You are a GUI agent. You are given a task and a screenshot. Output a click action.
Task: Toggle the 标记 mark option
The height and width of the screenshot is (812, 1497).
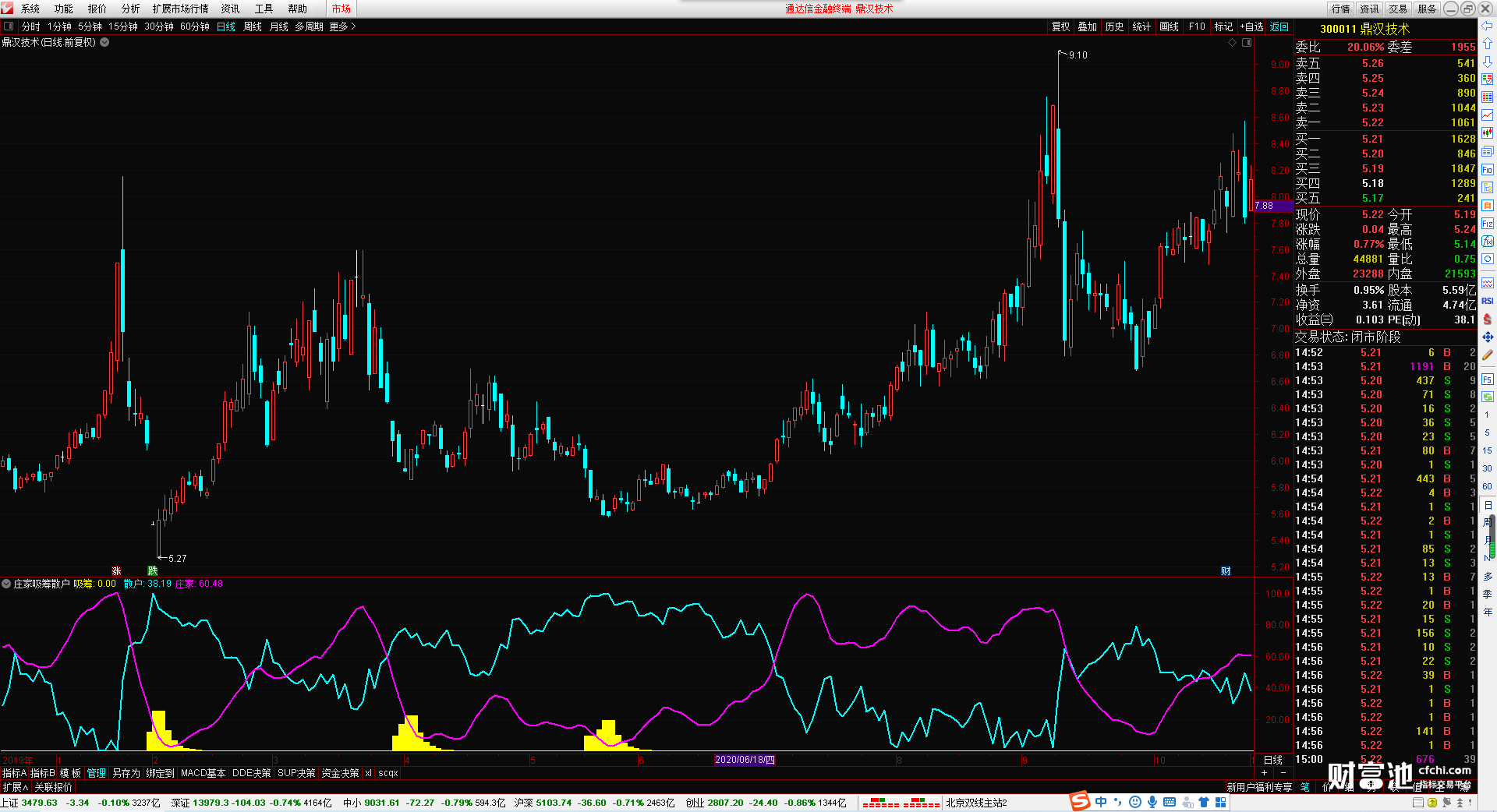[1223, 26]
